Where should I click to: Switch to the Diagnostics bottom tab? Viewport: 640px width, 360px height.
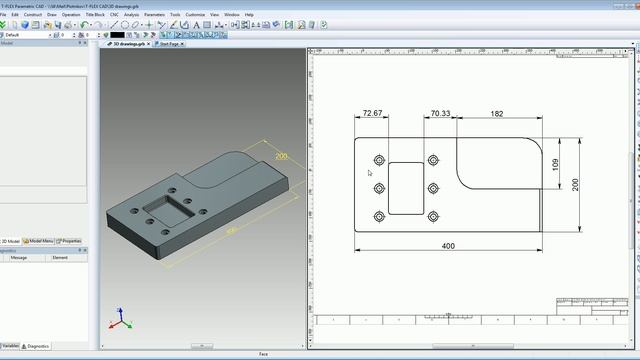[36, 346]
